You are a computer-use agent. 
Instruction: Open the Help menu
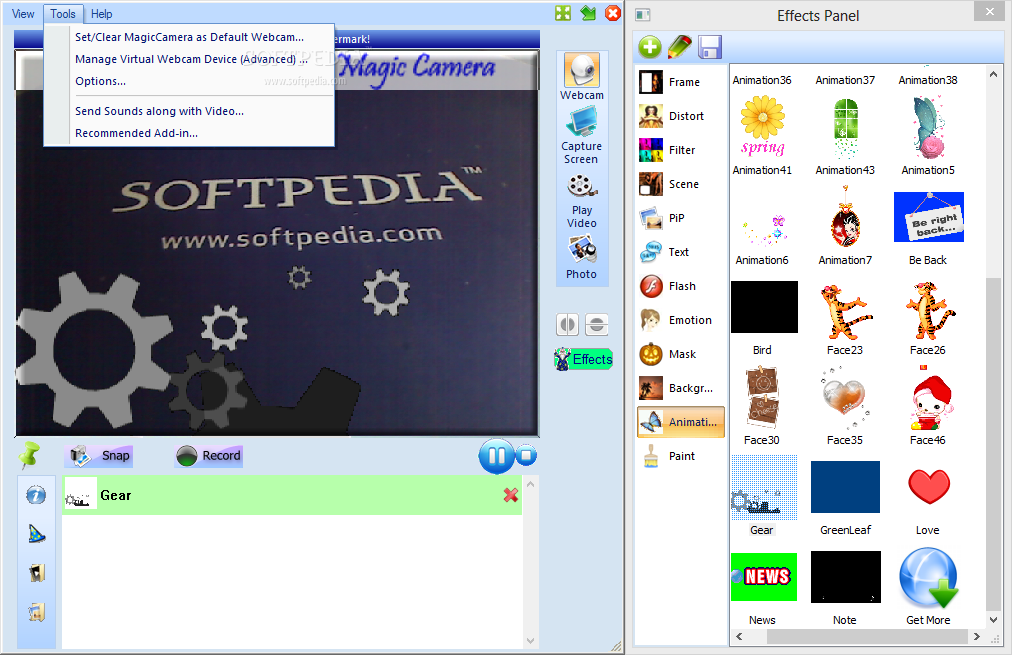[x=101, y=14]
